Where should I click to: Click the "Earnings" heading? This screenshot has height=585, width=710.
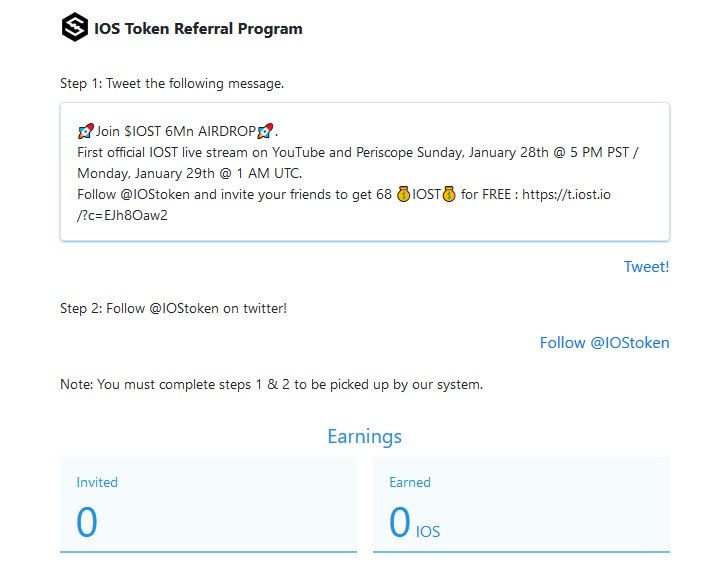pos(364,436)
